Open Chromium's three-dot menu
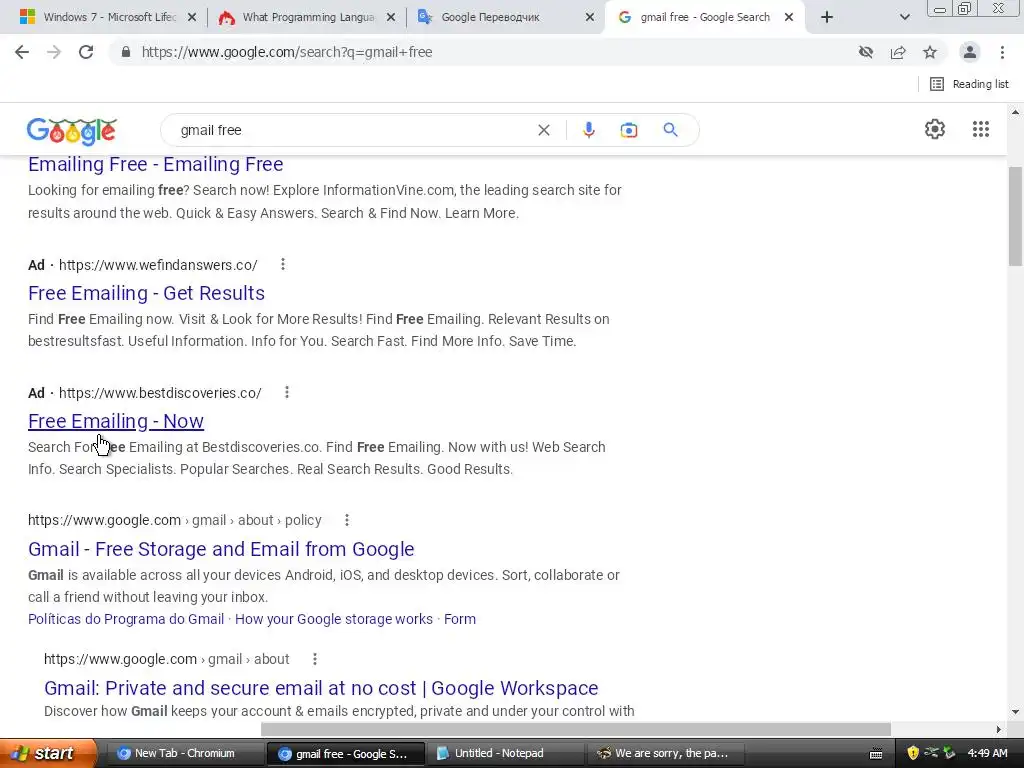The image size is (1024, 768). click(1002, 52)
